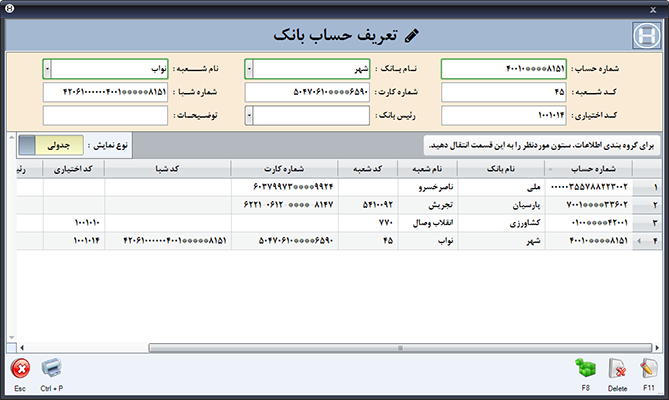Click branch name انقلاب وصال cell
This screenshot has height=400, width=669.
(x=428, y=223)
